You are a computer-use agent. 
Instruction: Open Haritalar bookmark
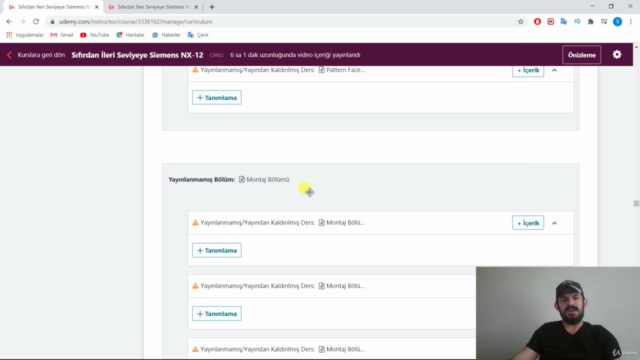click(x=131, y=35)
